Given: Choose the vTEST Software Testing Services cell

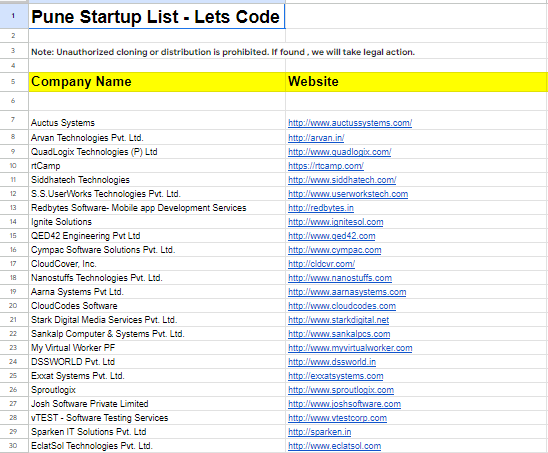Looking at the screenshot, I should point(157,417).
